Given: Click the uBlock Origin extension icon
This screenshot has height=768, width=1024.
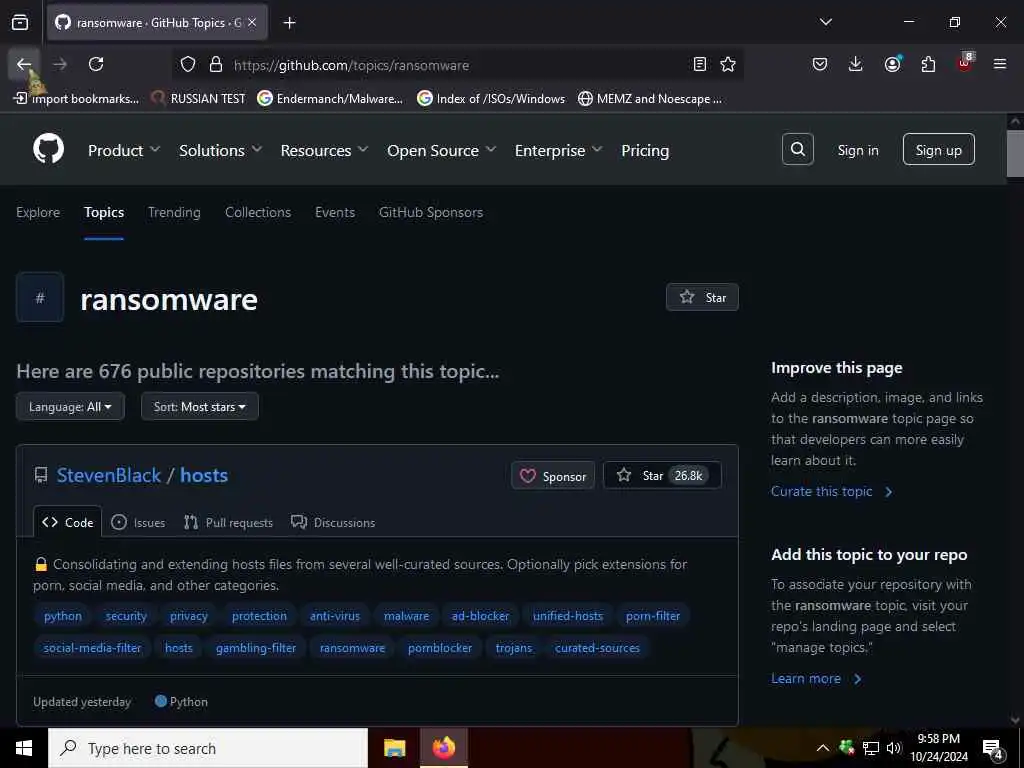Looking at the screenshot, I should [965, 63].
